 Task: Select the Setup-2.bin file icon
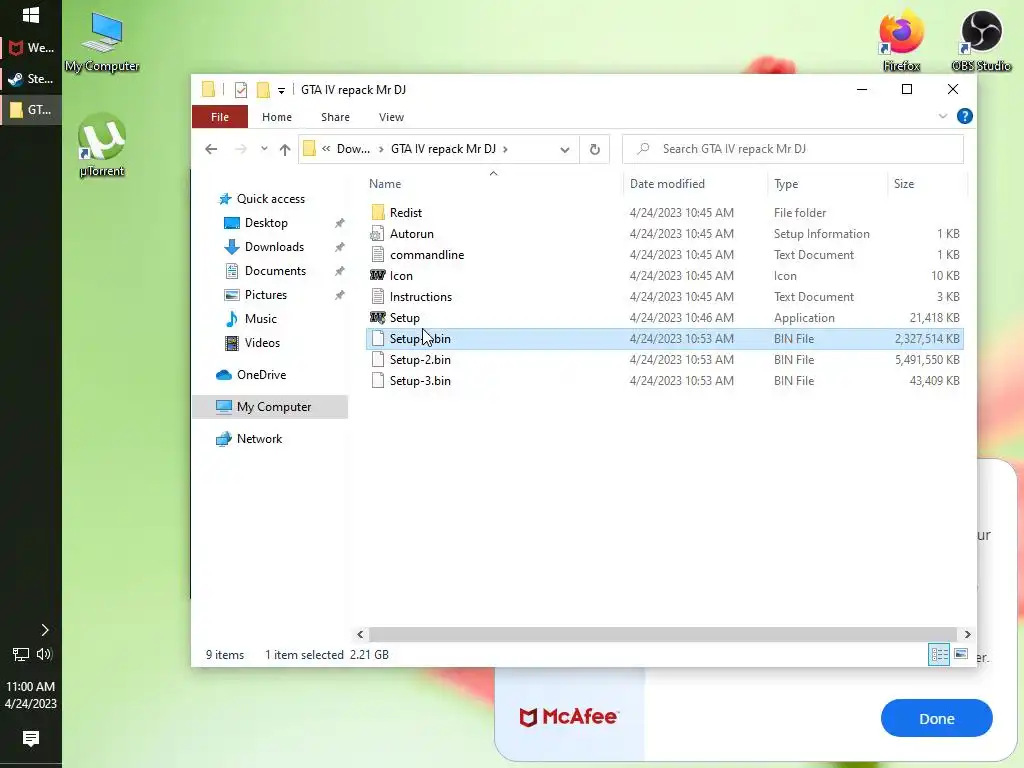377,360
